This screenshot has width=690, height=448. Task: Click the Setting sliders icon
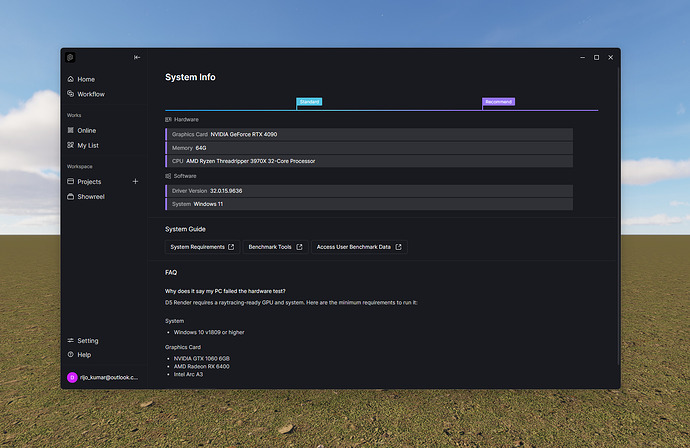pyautogui.click(x=70, y=340)
